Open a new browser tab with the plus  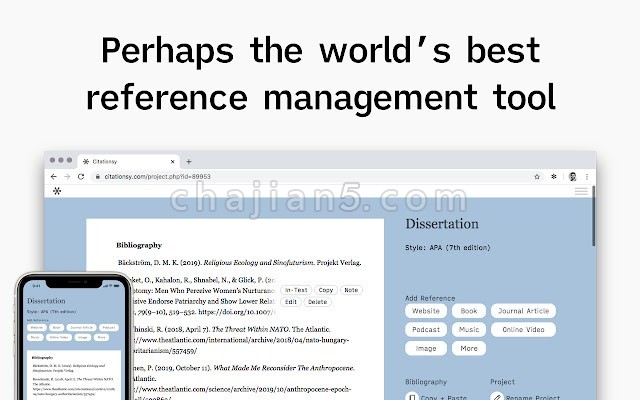[189, 162]
